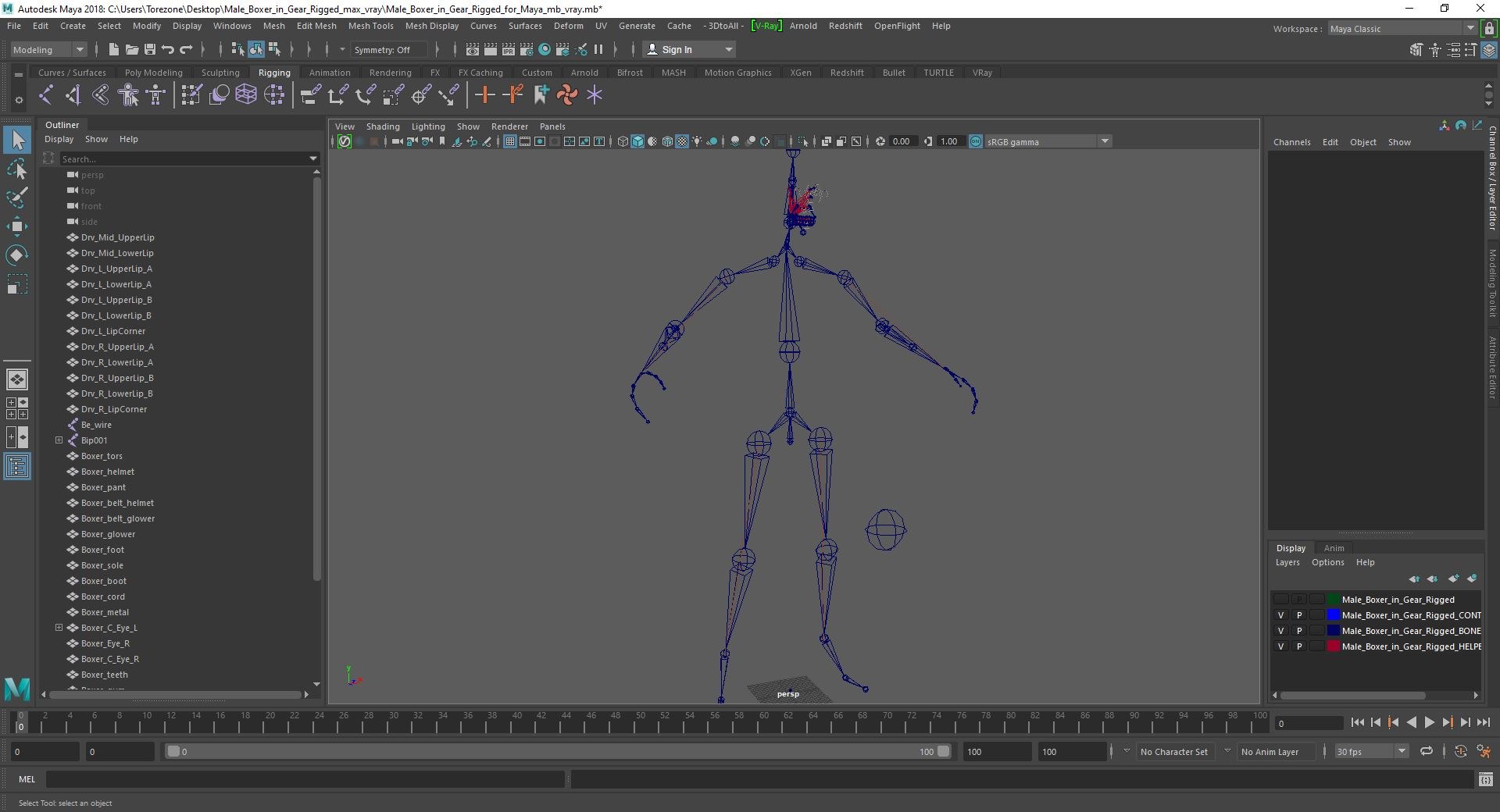Toggle visibility V of Male_Boxer_in_Gear_Rigged_BONE layer
1500x812 pixels.
1280,631
